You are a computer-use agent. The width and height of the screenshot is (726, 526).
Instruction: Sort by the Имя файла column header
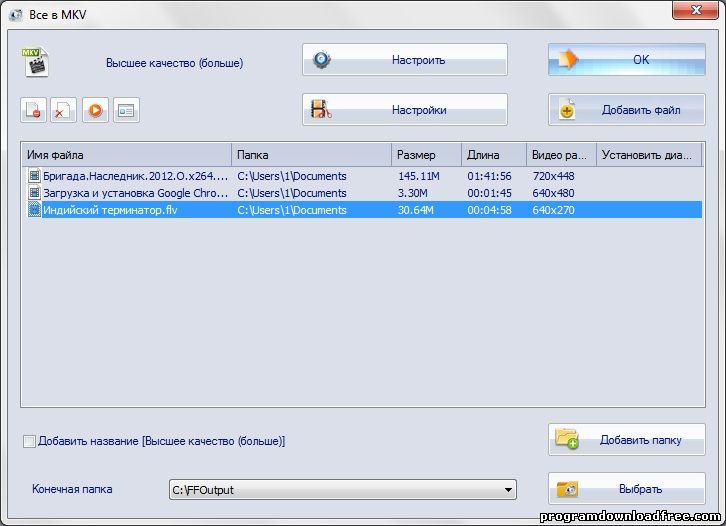(x=126, y=155)
